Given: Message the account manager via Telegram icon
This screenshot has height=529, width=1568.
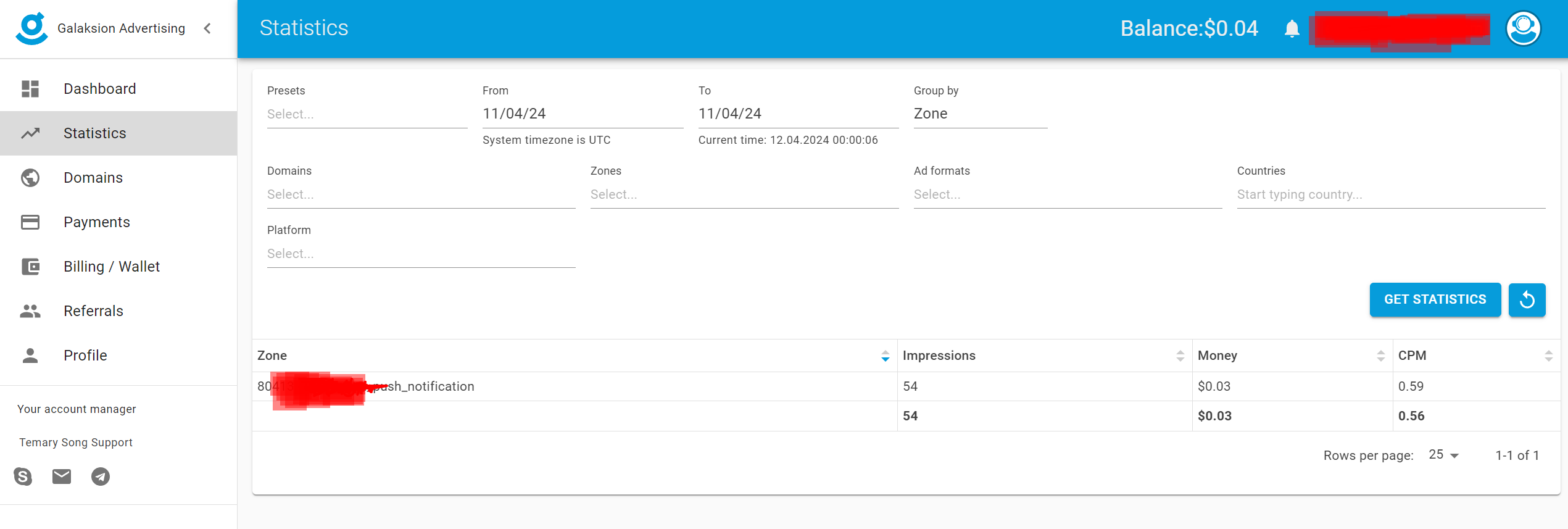Looking at the screenshot, I should [101, 477].
